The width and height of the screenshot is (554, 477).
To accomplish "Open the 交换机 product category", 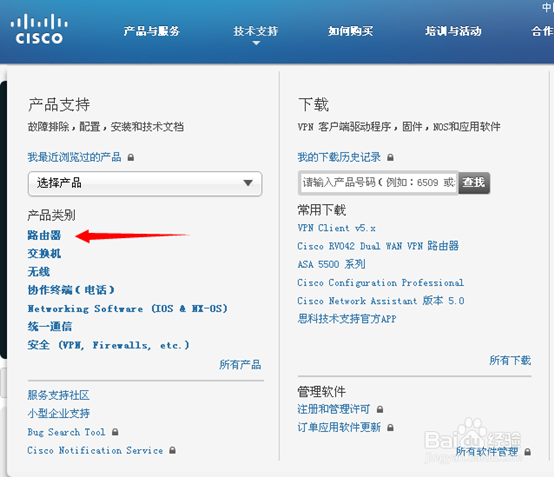I will pos(44,253).
